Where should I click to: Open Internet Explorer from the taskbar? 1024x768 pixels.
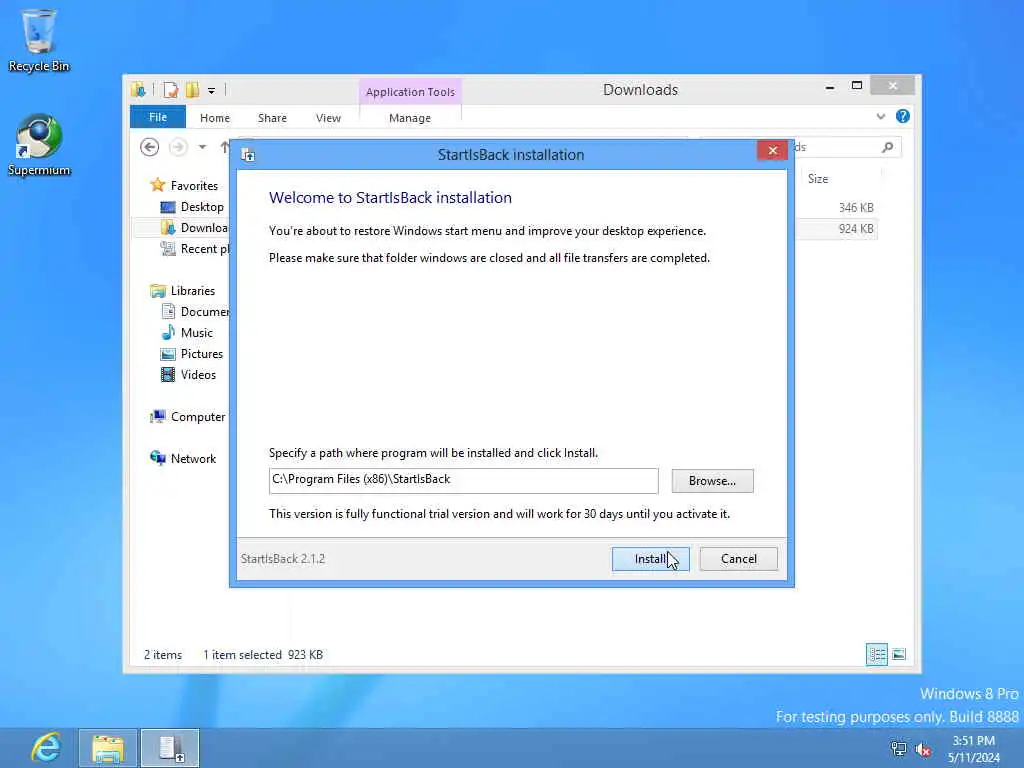click(46, 748)
